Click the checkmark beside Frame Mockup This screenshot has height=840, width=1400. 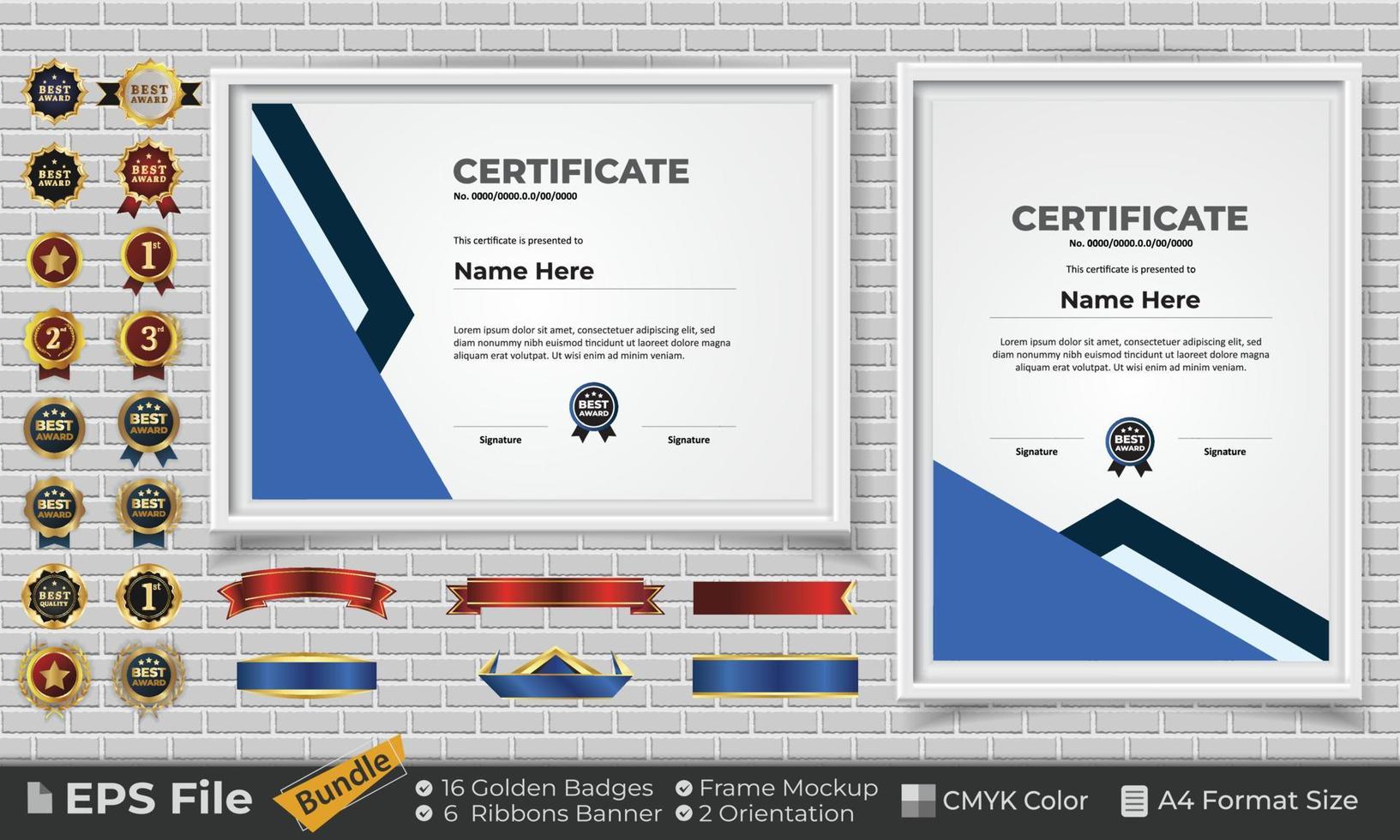coord(683,788)
